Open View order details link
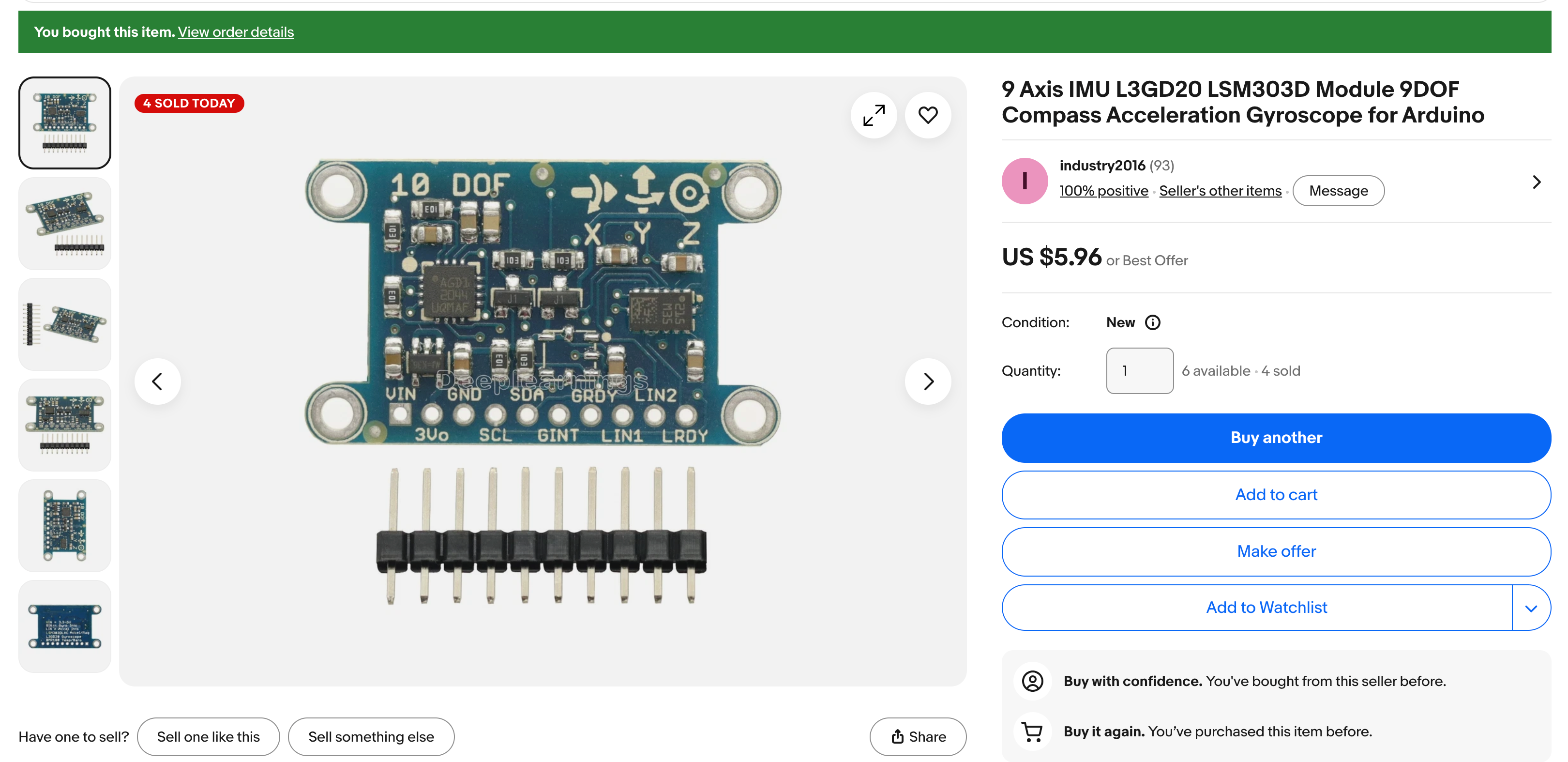The height and width of the screenshot is (762, 1568). coord(236,31)
